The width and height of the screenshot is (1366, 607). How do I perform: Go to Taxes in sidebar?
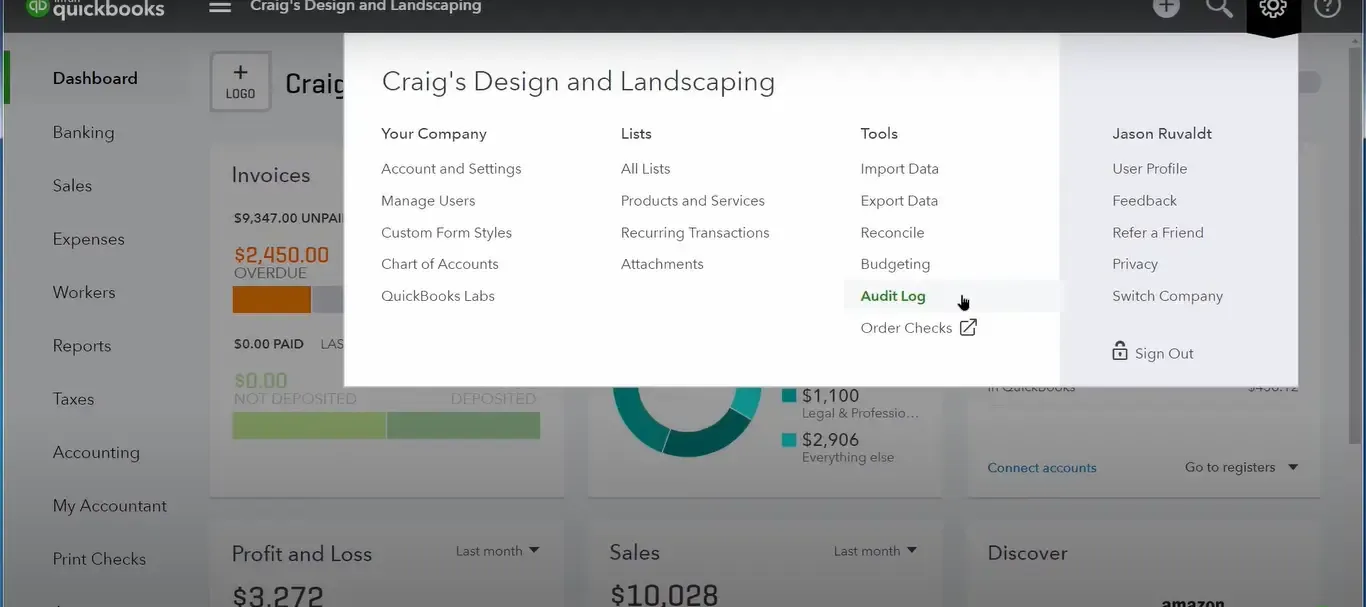(x=73, y=399)
